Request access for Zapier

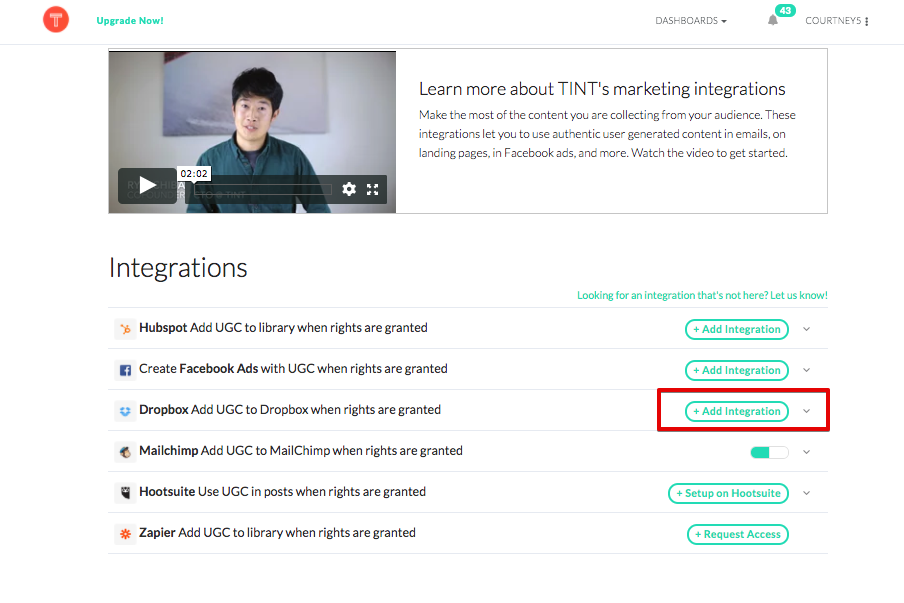coord(737,534)
